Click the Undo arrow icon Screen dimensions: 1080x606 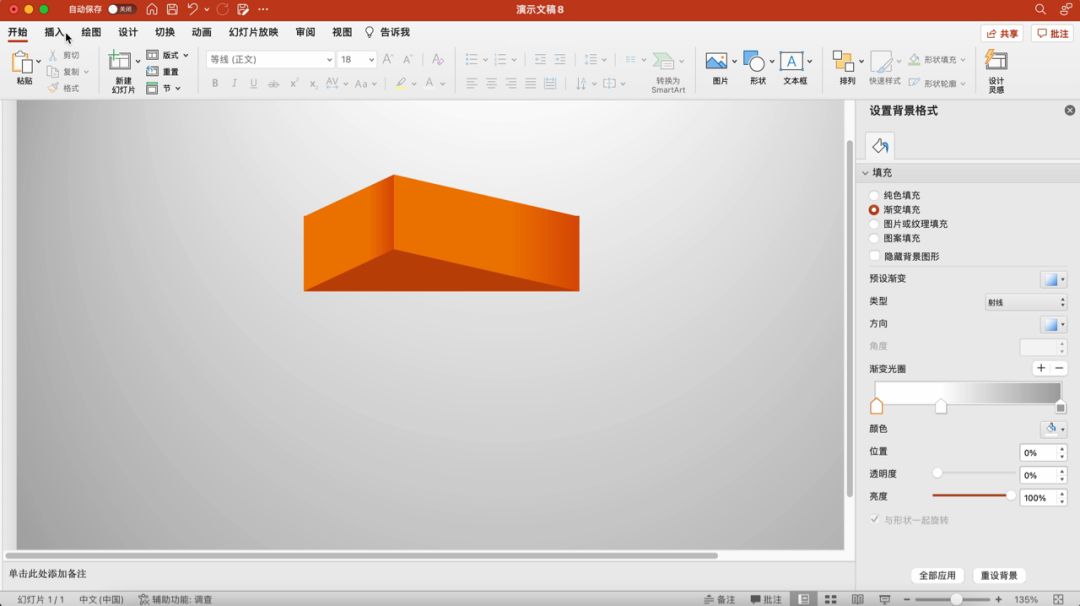tap(192, 9)
